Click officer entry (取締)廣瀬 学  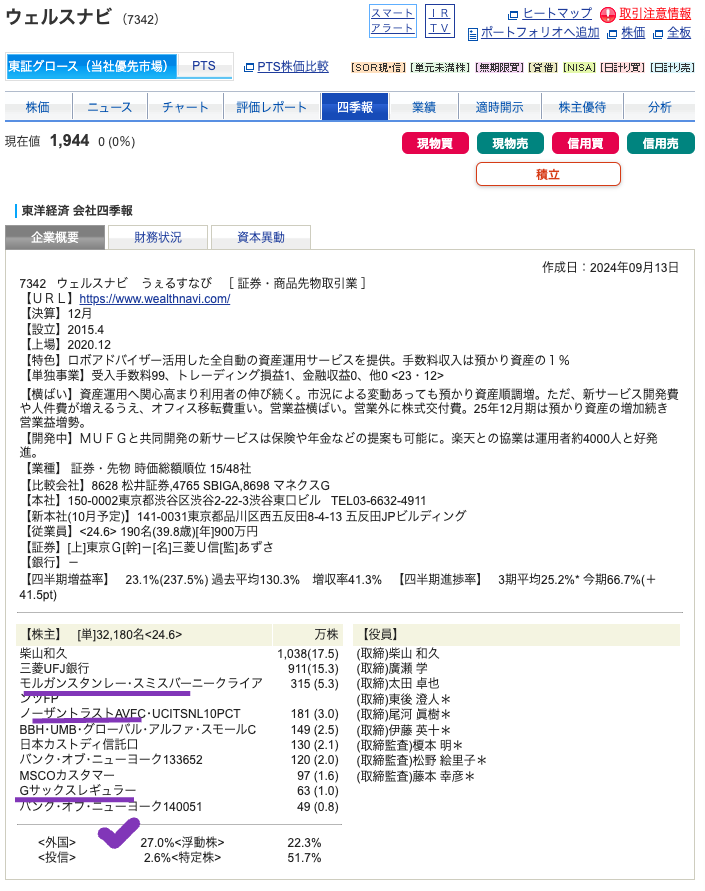pyautogui.click(x=392, y=669)
